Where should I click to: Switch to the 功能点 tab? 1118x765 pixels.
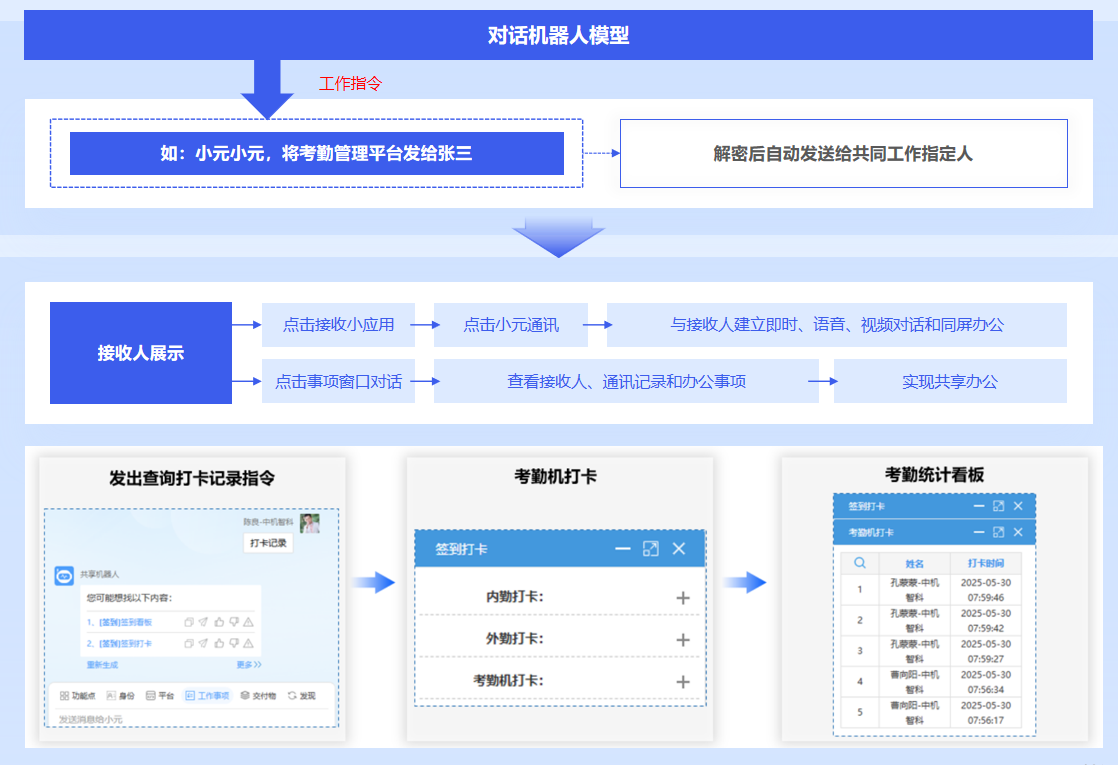77,695
